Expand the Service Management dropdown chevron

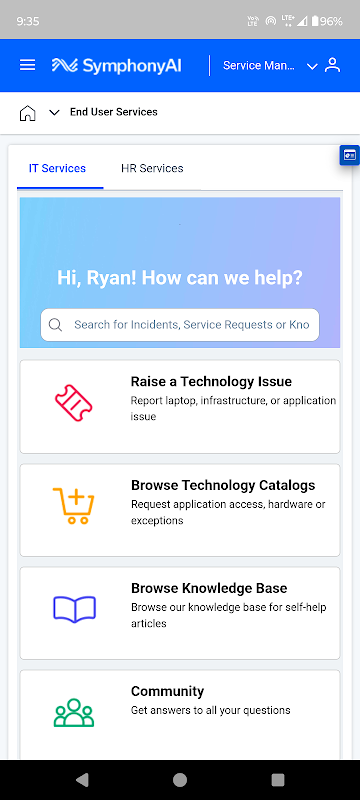312,66
